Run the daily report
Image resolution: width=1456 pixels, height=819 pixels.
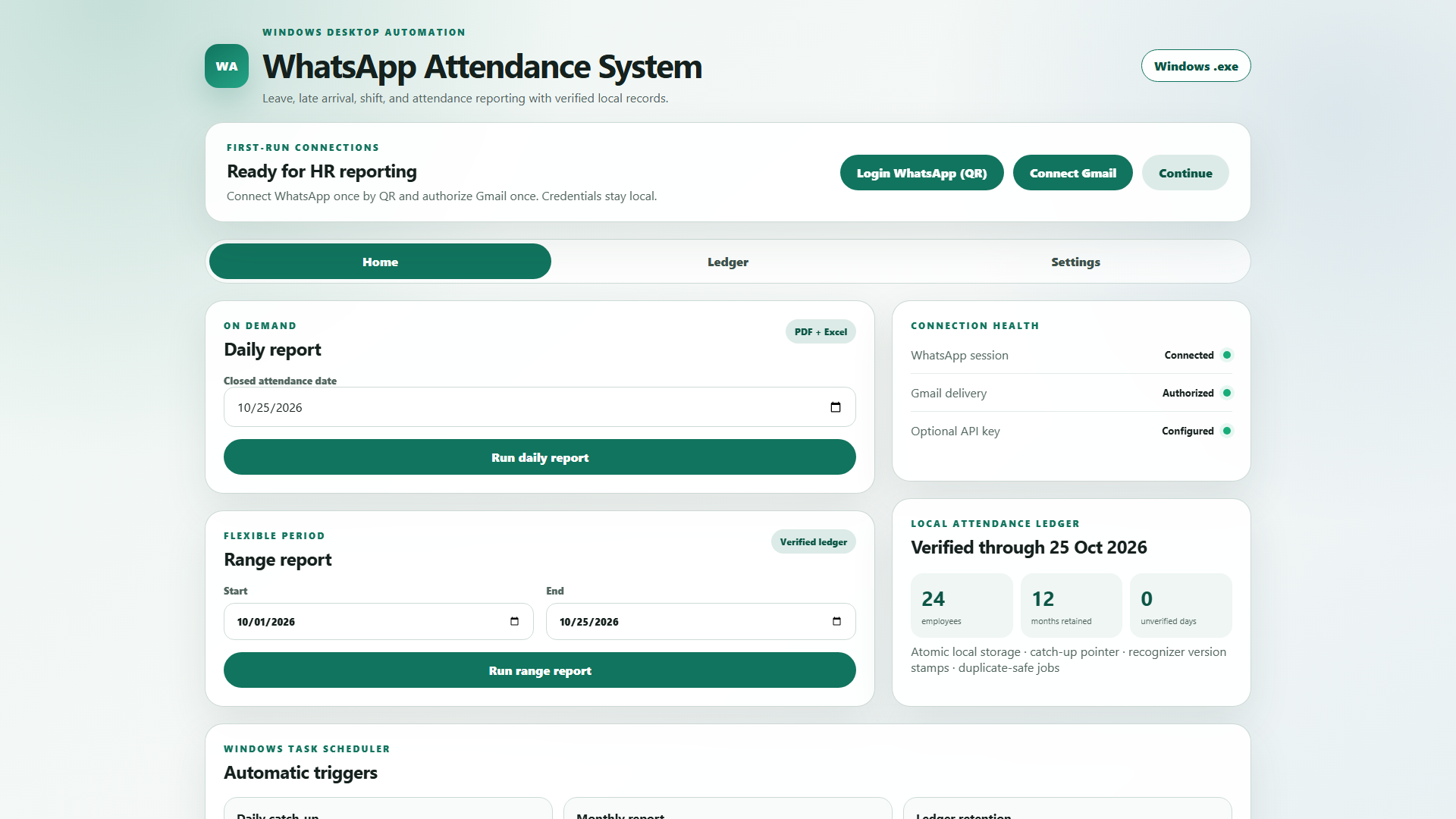540,457
